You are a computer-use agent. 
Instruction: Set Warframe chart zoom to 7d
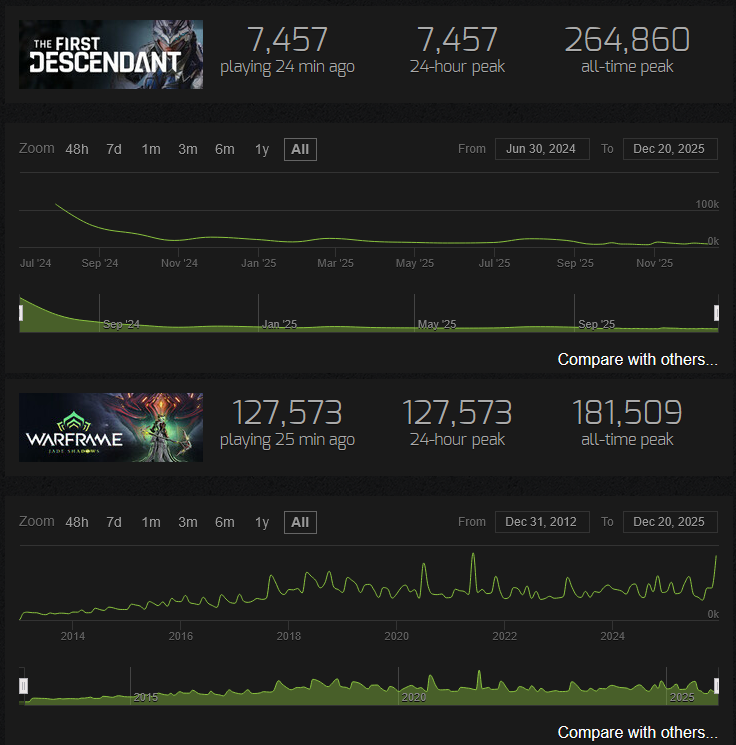click(114, 522)
